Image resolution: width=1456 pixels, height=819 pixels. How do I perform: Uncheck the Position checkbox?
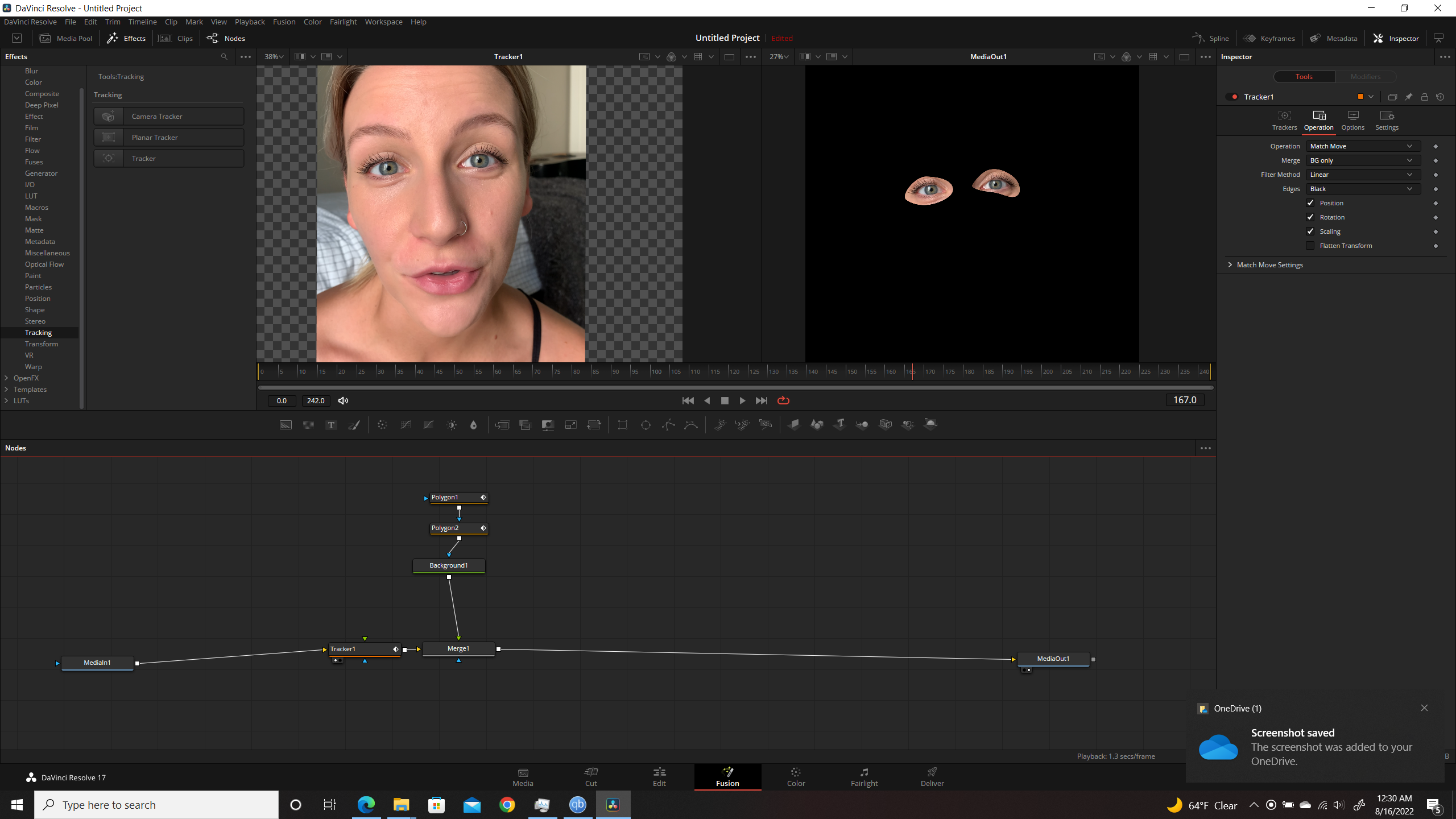[1310, 203]
